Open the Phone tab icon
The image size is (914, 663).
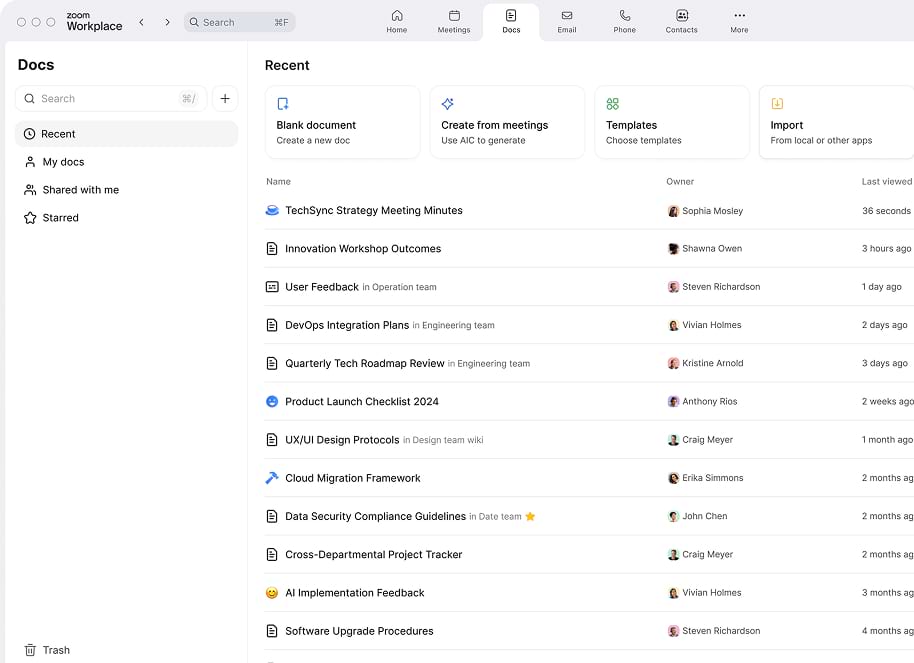(624, 16)
